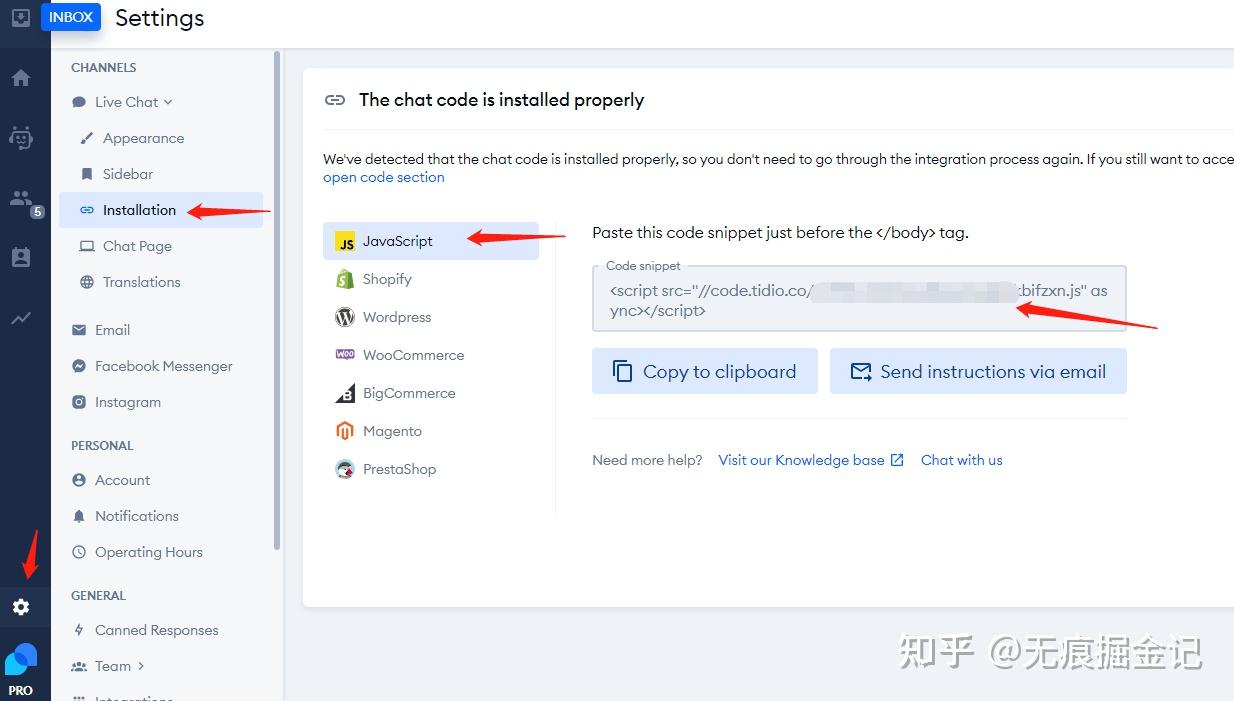
Task: Click the Chat with us link
Action: (961, 460)
